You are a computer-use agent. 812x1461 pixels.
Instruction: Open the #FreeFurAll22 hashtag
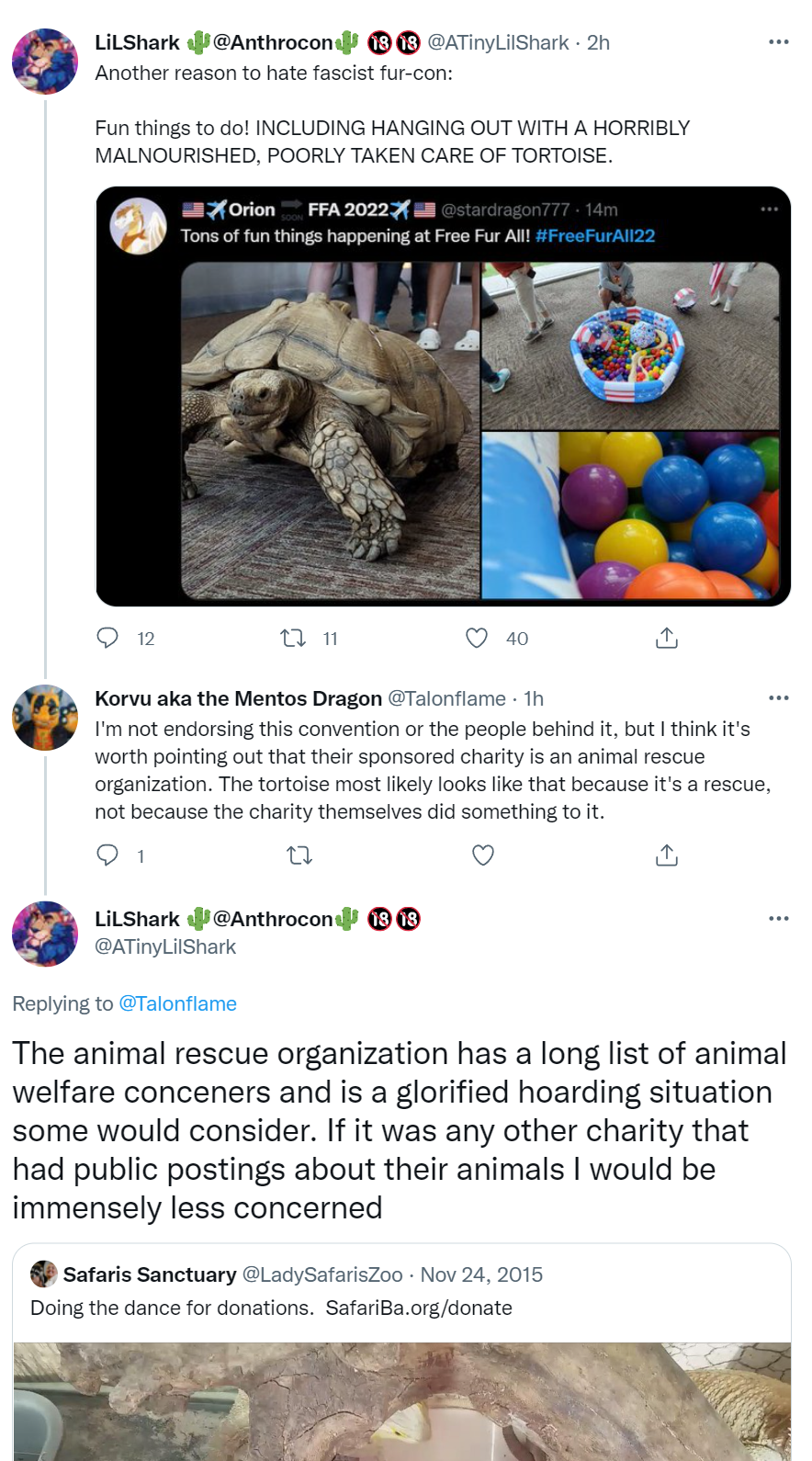[x=595, y=236]
